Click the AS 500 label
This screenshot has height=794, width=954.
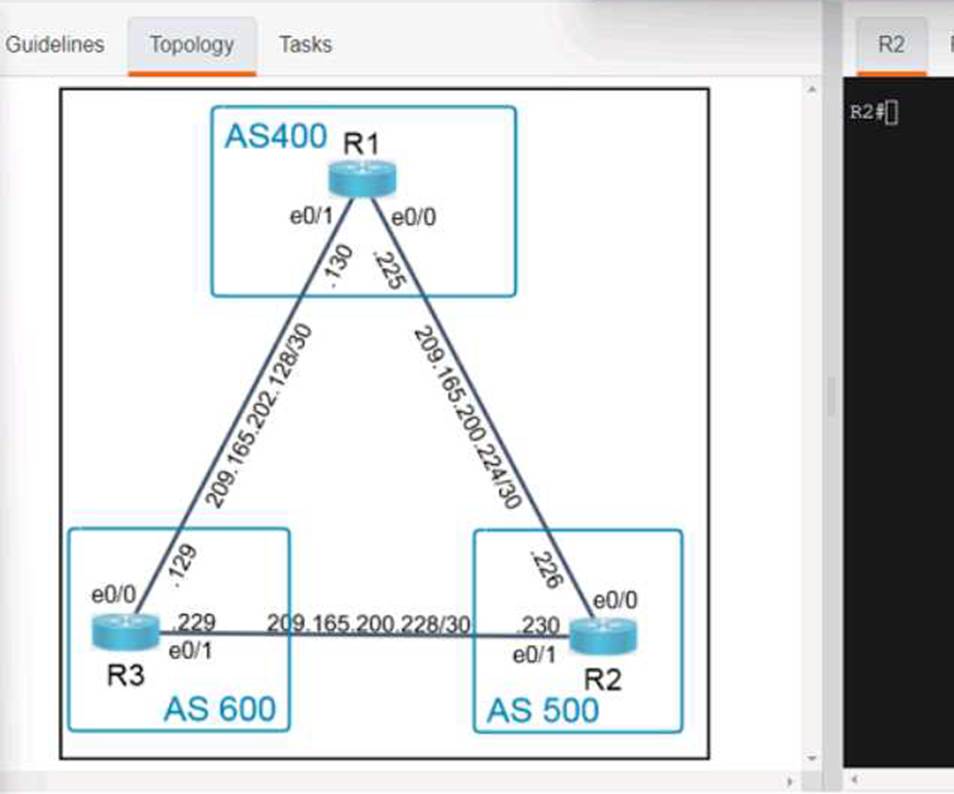(x=542, y=710)
